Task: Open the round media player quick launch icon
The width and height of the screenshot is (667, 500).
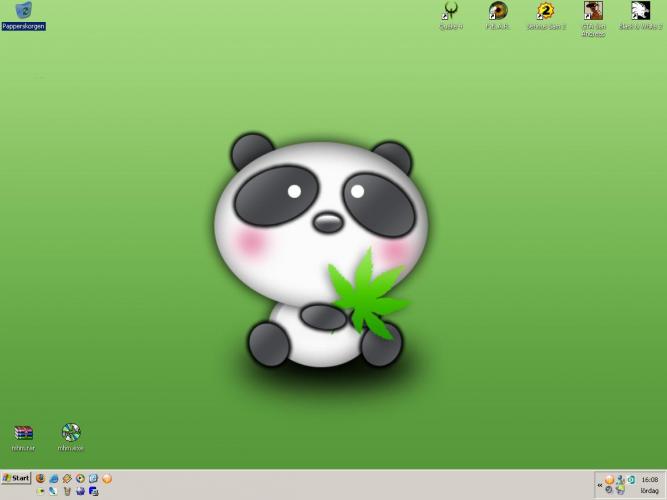Action: [x=80, y=478]
